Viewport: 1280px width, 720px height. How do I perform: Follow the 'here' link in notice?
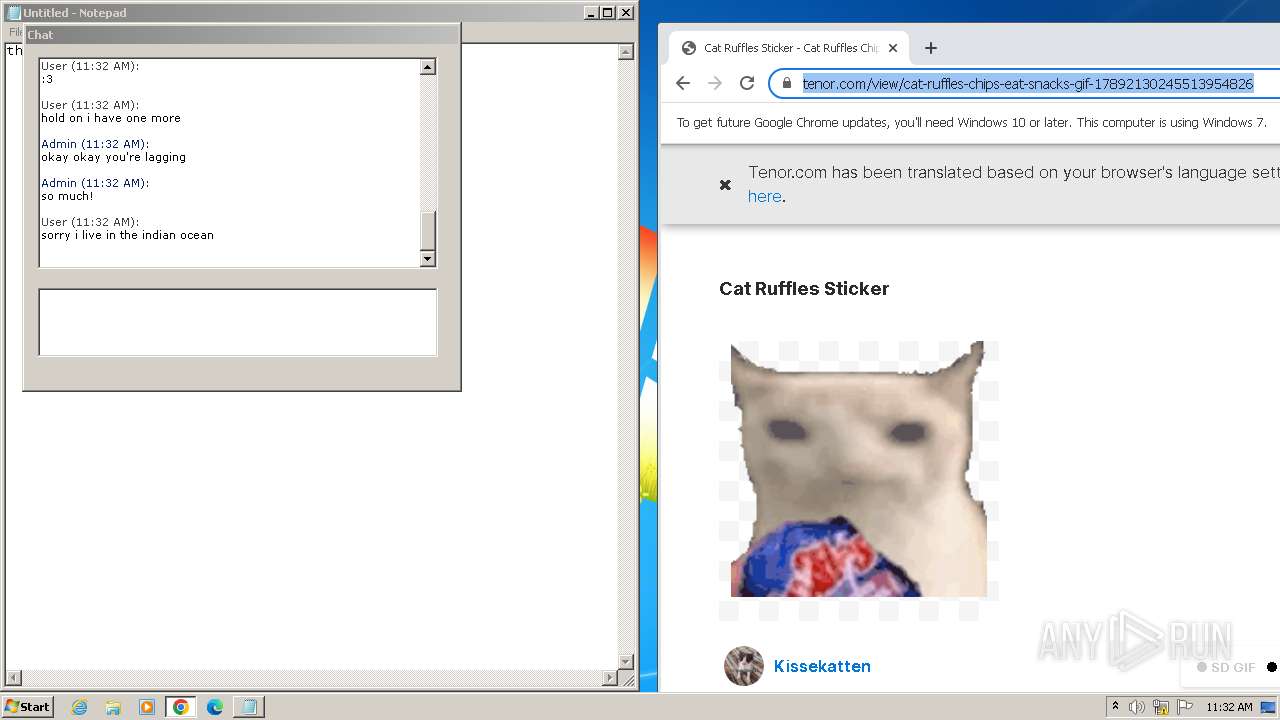pos(765,197)
